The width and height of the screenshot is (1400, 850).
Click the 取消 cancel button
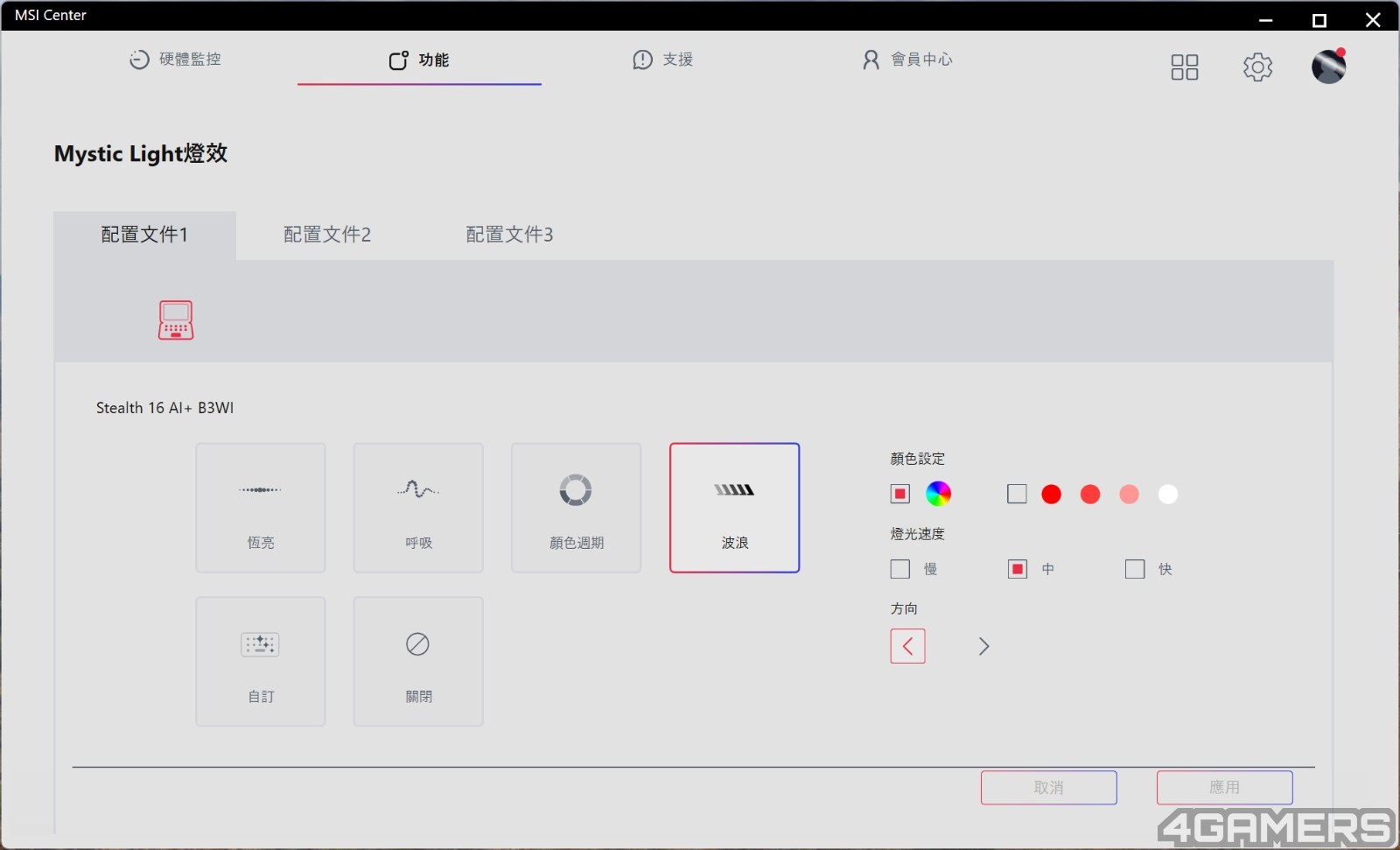pos(1049,788)
